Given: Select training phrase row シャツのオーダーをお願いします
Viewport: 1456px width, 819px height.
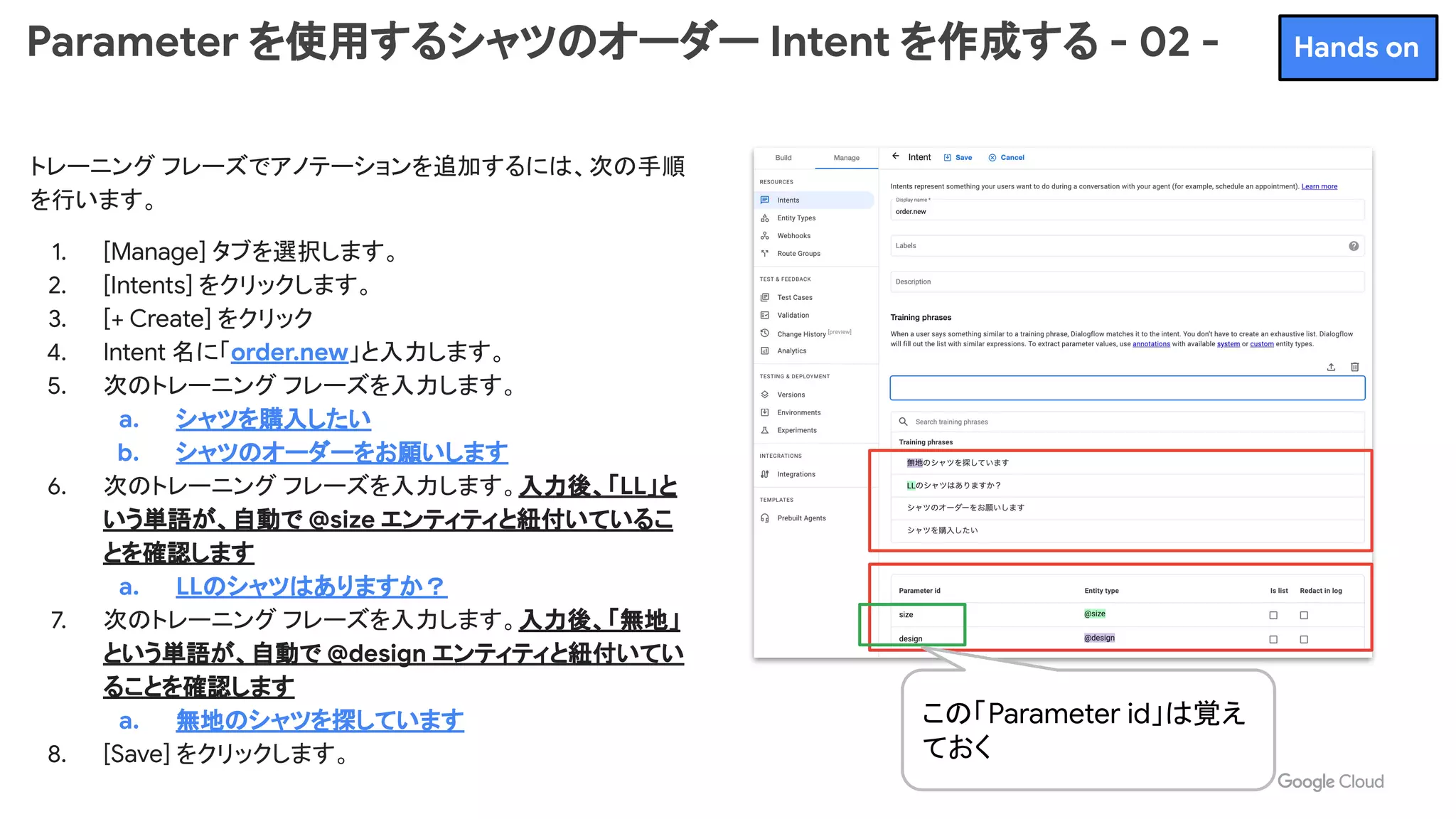Looking at the screenshot, I should pos(1128,508).
